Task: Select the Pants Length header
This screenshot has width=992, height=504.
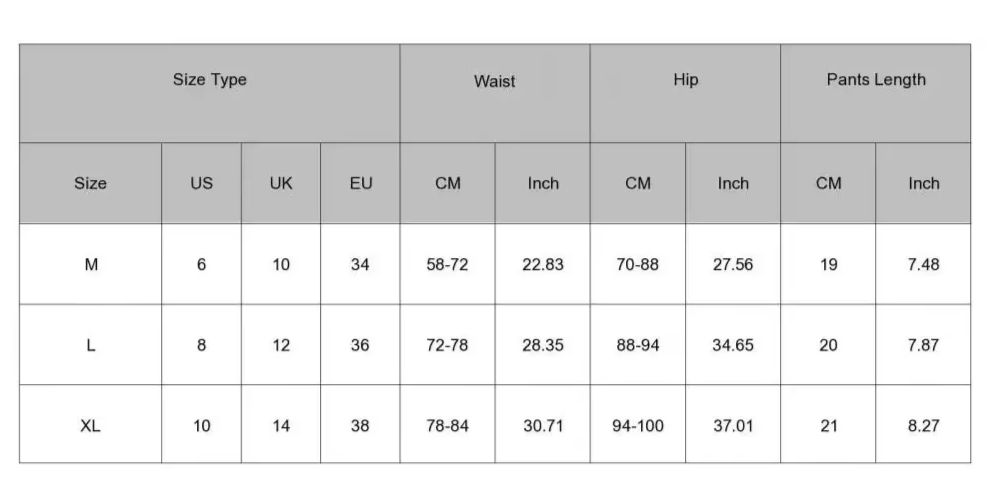Action: click(876, 93)
